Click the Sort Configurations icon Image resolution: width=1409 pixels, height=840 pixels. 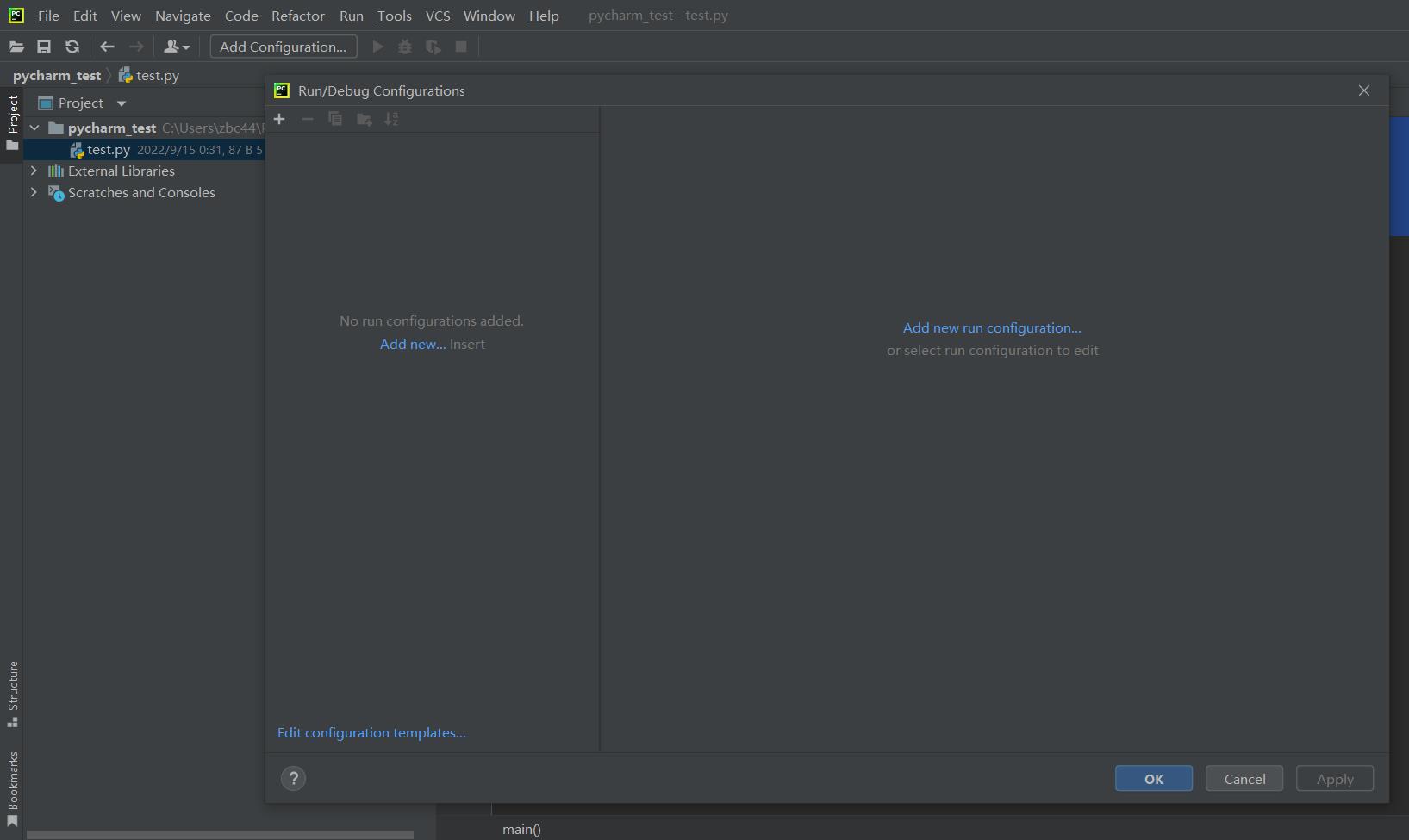[392, 119]
